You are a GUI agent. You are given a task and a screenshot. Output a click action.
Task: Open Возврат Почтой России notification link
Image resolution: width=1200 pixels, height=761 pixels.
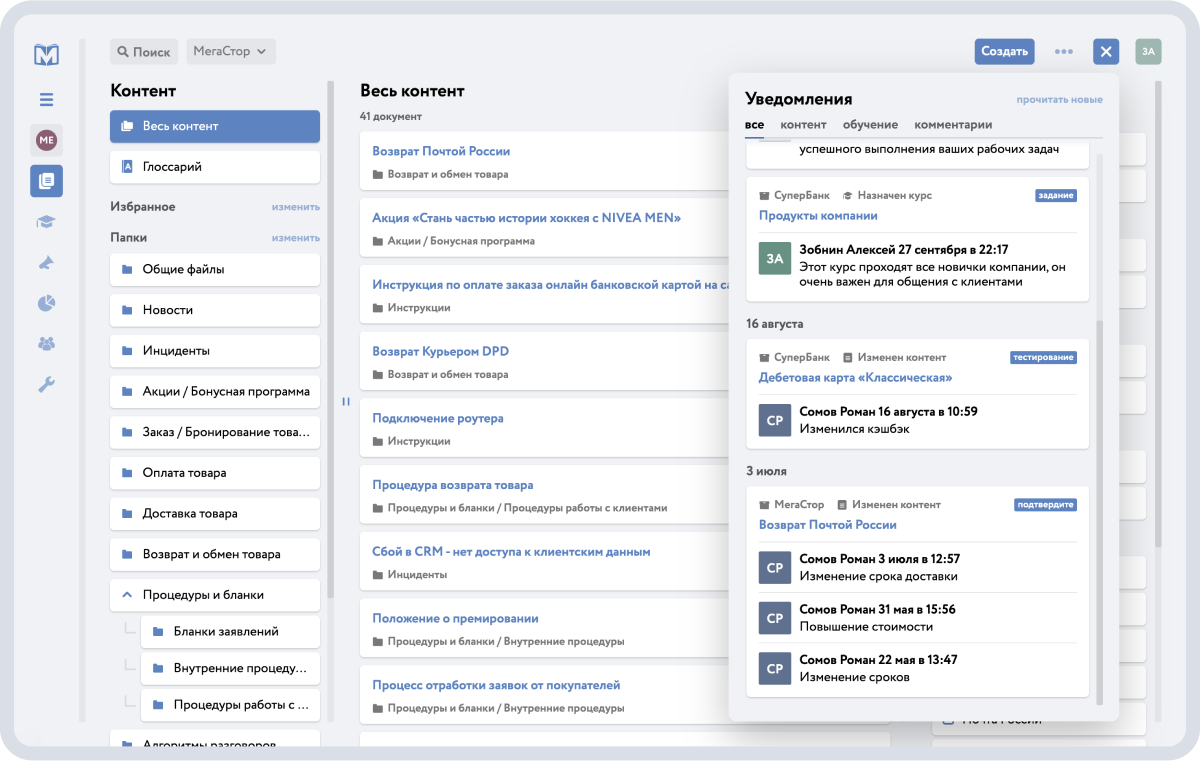[x=827, y=525]
